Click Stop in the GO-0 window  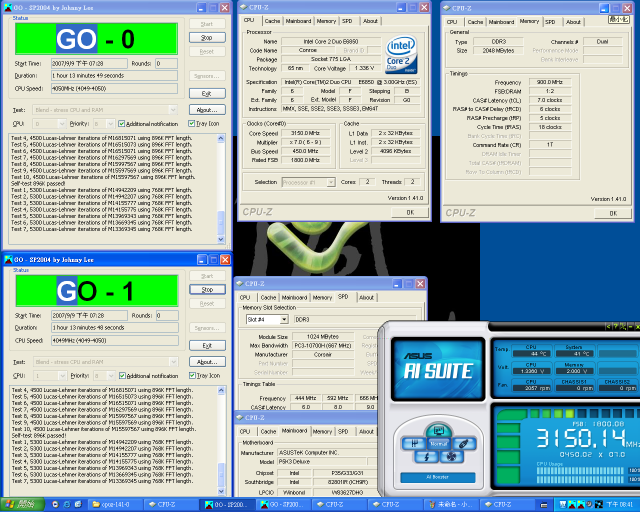[207, 38]
